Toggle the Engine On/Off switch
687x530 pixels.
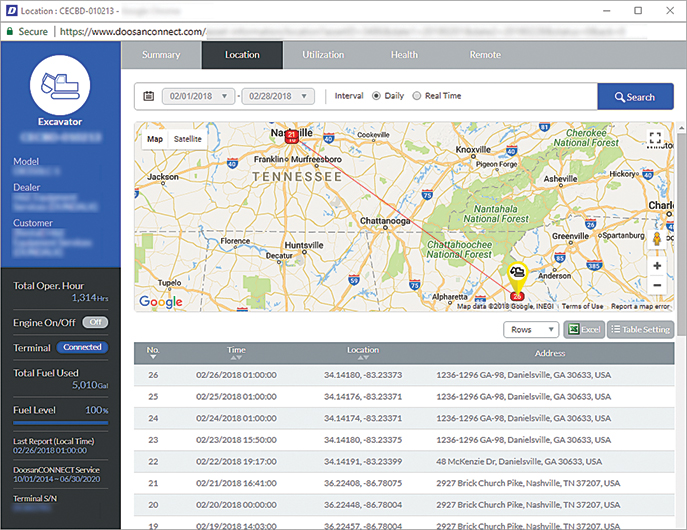[x=95, y=322]
